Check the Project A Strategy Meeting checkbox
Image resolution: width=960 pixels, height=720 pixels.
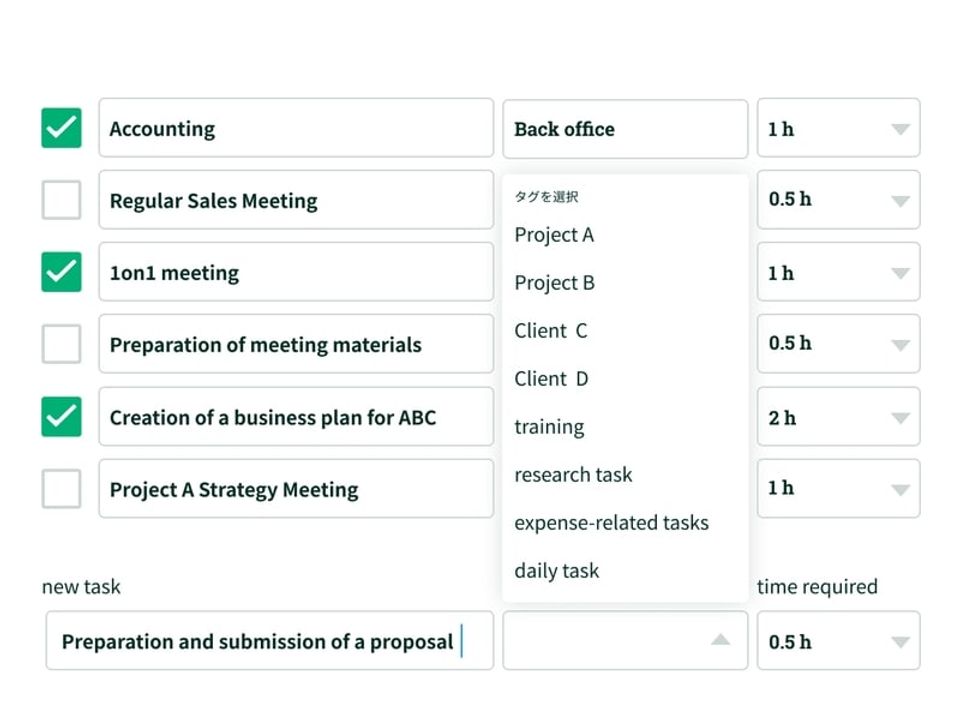61,489
